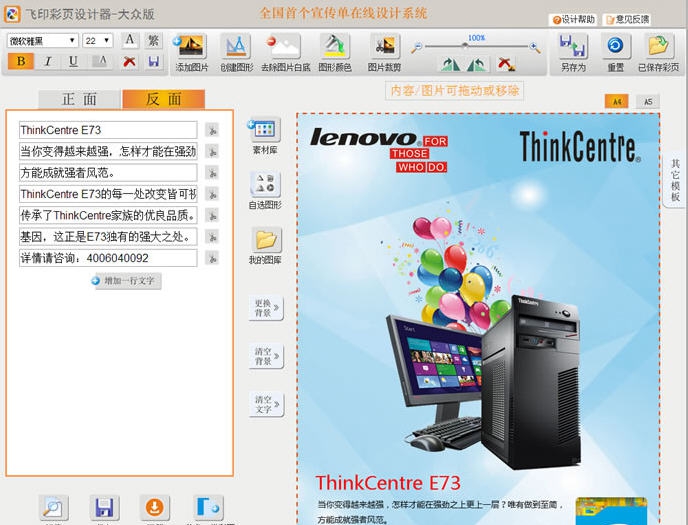This screenshot has width=688, height=525.
Task: Click the red X delete text icon
Action: (x=129, y=62)
